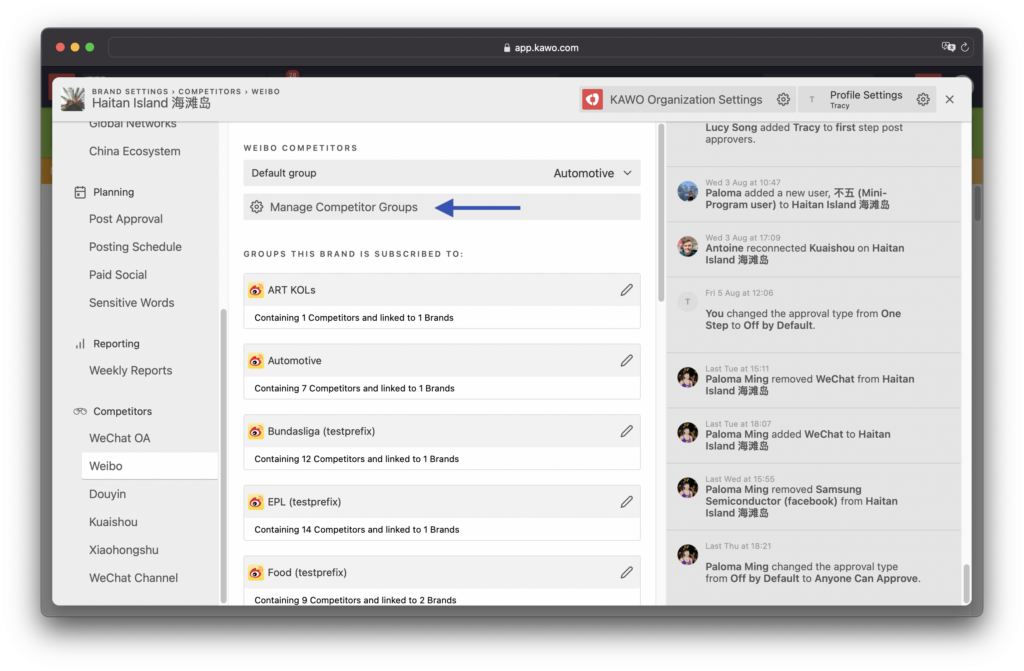The height and width of the screenshot is (671, 1024).
Task: Click Paloma's avatar on the Mini-Program user entry
Action: point(688,191)
